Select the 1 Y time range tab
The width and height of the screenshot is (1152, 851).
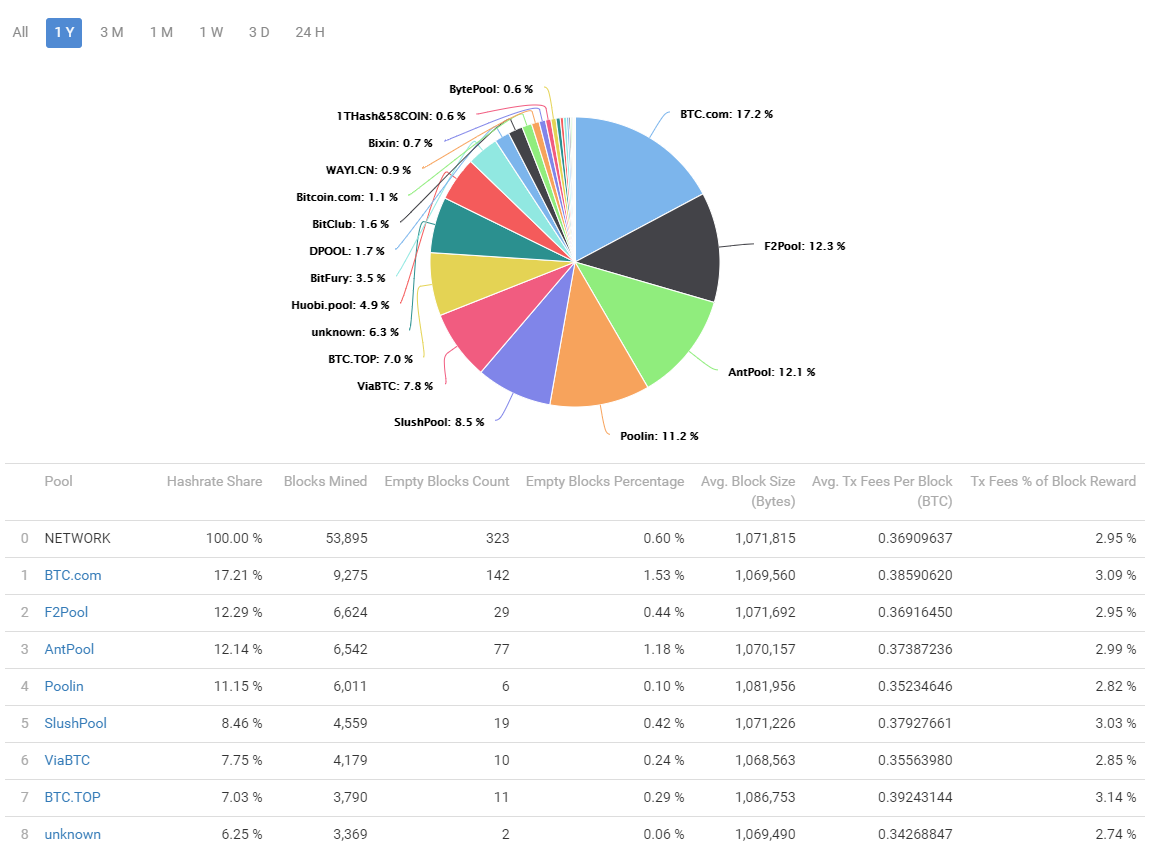[64, 32]
